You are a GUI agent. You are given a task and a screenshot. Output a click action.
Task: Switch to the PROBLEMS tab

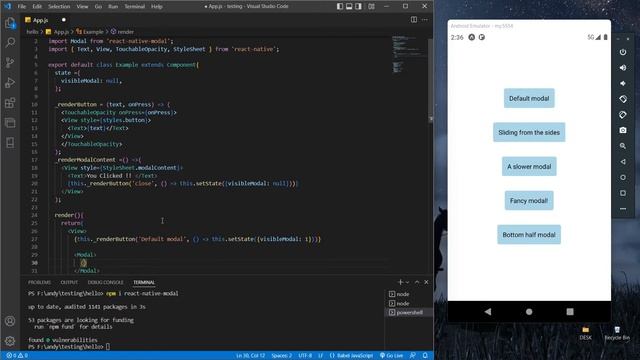[40, 282]
